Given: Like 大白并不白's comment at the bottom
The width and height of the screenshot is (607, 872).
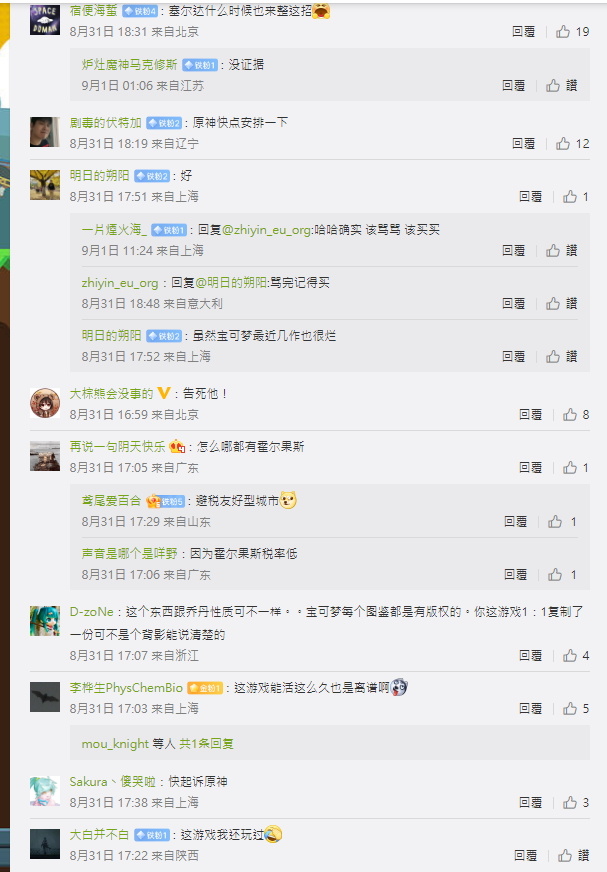Looking at the screenshot, I should click(x=573, y=855).
